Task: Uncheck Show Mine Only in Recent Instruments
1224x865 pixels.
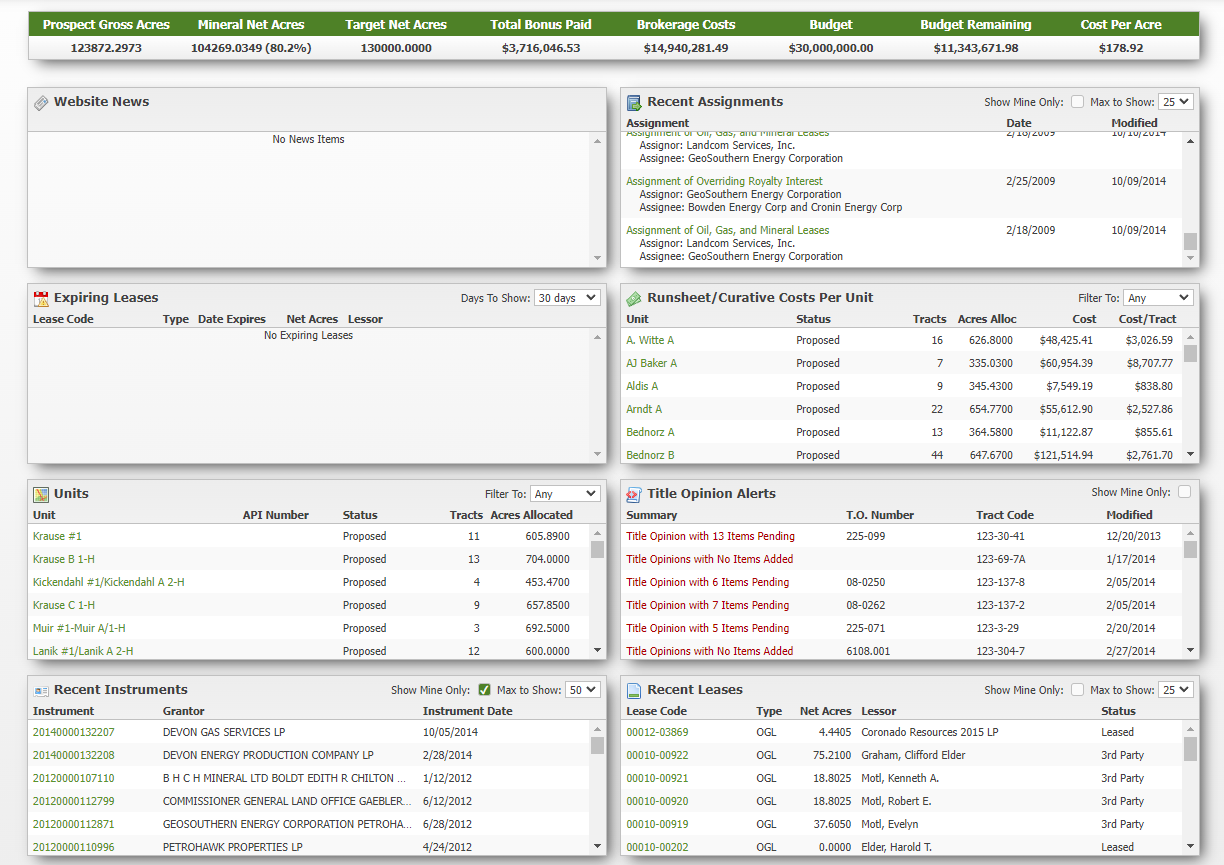Action: [x=484, y=690]
